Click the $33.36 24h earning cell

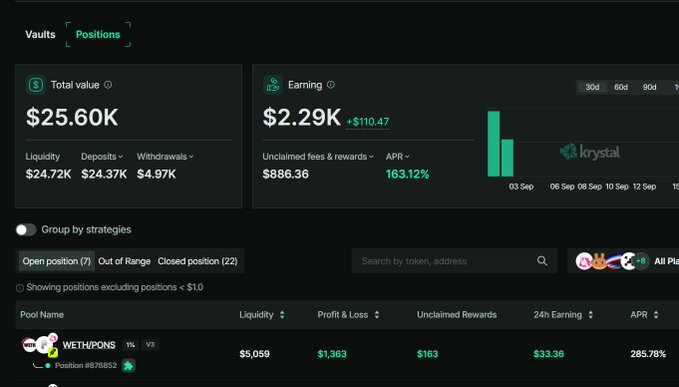549,354
